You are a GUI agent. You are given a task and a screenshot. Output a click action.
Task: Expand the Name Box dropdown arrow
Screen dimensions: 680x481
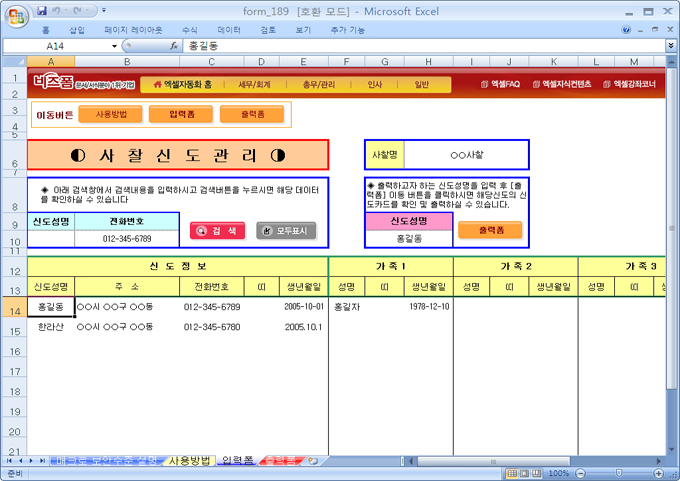click(x=112, y=46)
